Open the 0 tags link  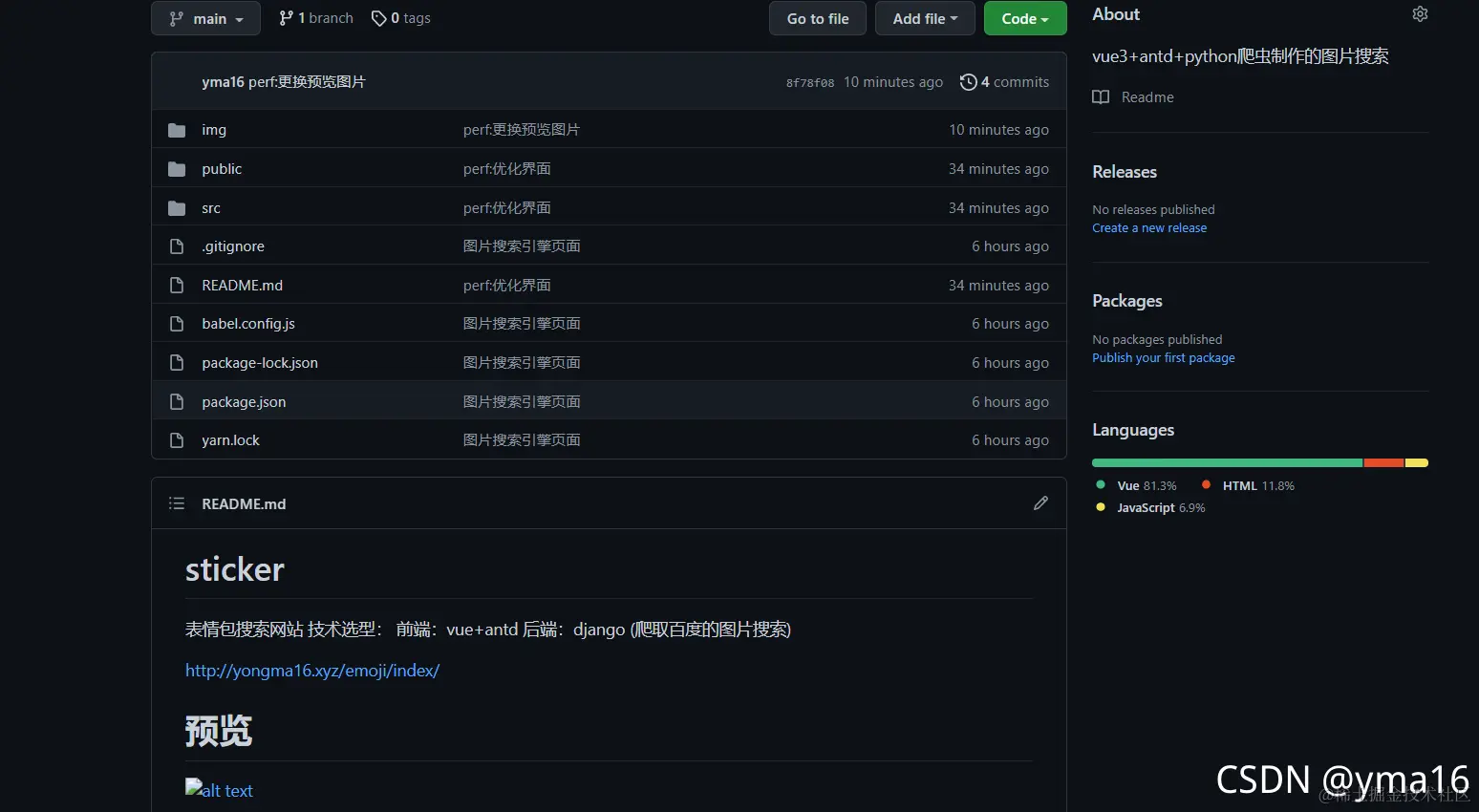click(x=401, y=18)
